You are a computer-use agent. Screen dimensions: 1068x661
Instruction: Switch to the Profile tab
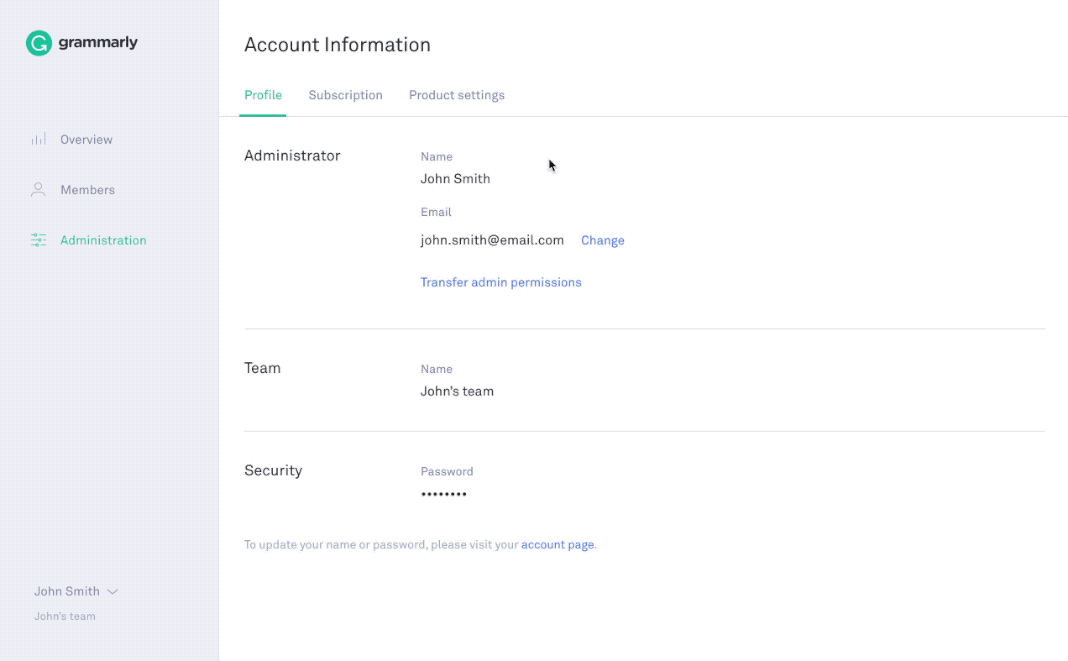coord(263,95)
